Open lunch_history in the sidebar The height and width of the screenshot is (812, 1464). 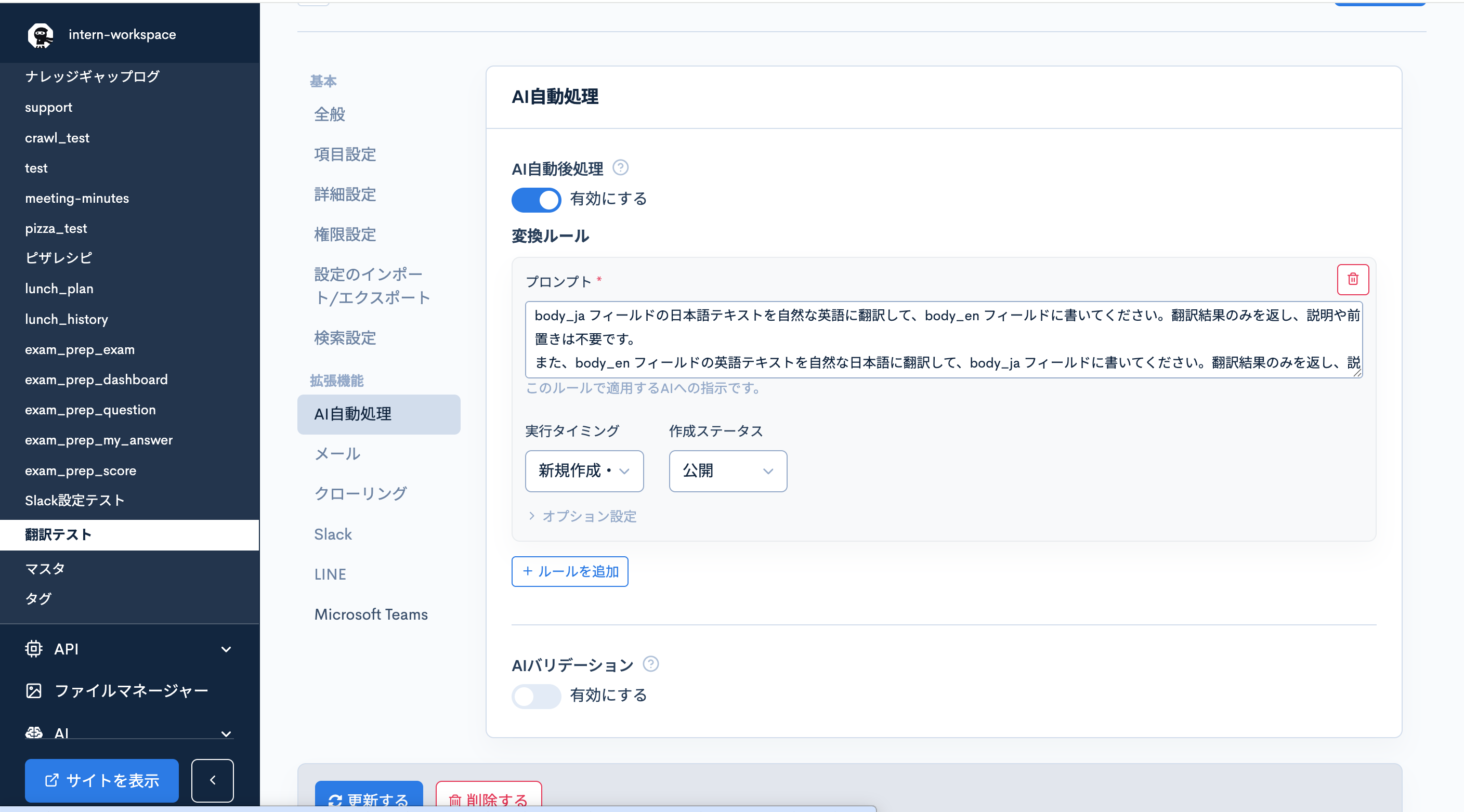pyautogui.click(x=66, y=319)
